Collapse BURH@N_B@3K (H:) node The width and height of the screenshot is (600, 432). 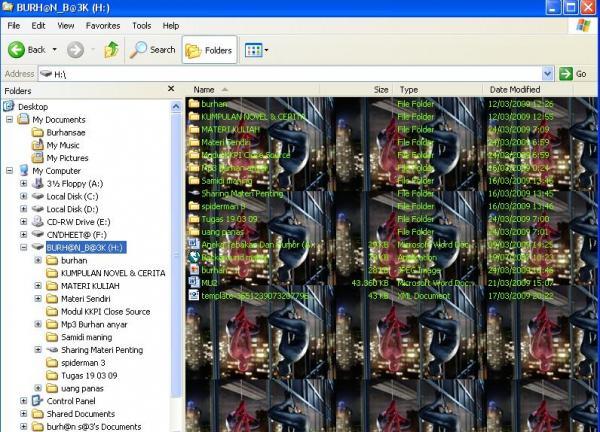pyautogui.click(x=24, y=248)
